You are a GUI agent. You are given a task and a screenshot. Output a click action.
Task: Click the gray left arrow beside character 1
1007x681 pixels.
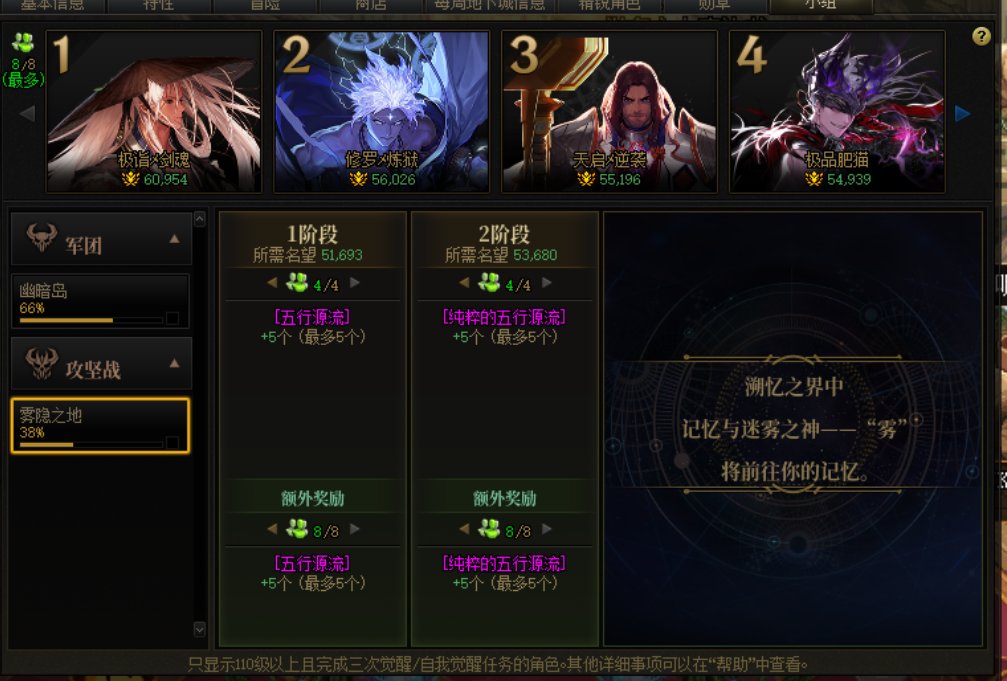(x=27, y=114)
